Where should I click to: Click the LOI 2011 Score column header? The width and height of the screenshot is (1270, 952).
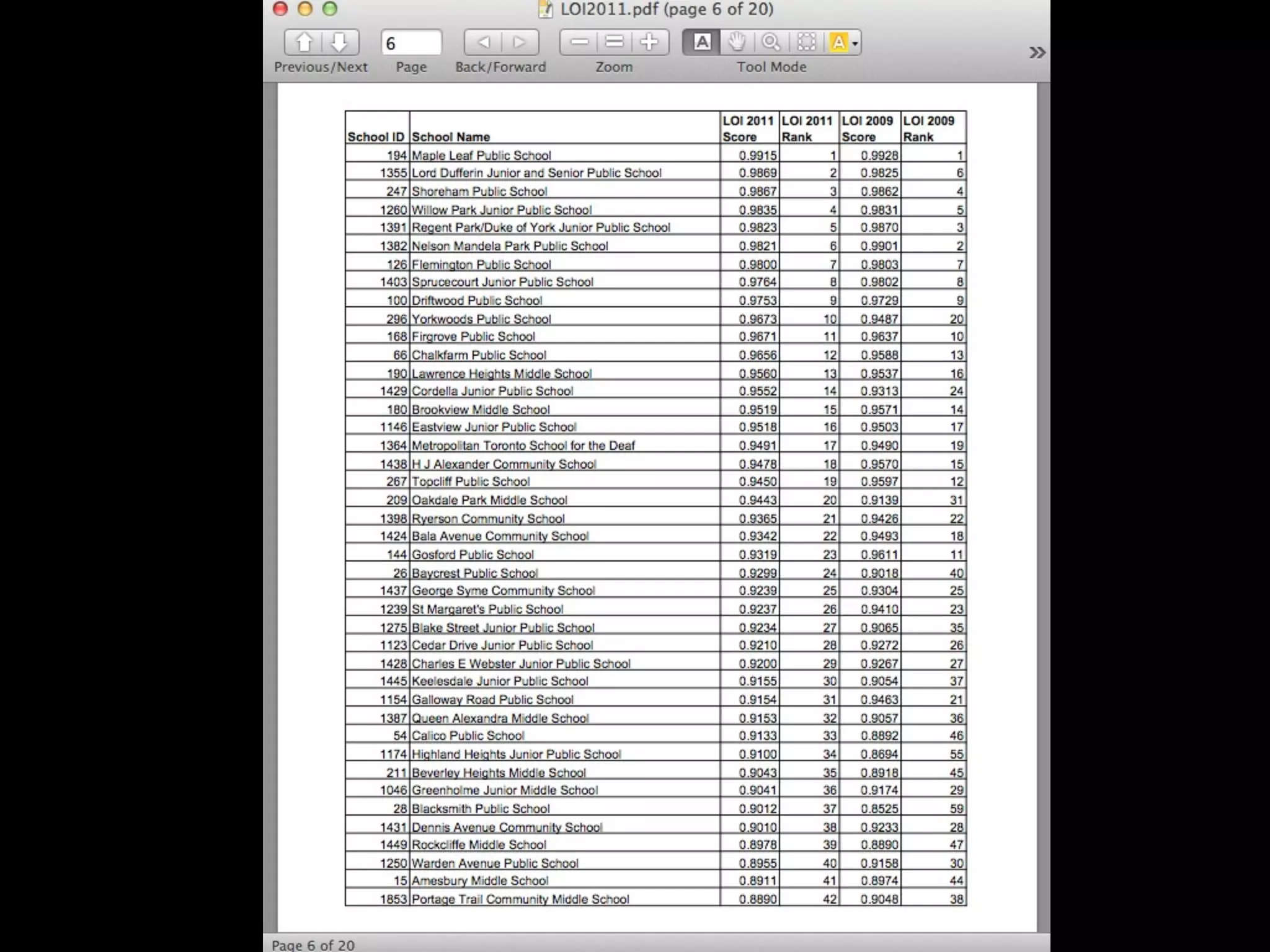tap(748, 128)
